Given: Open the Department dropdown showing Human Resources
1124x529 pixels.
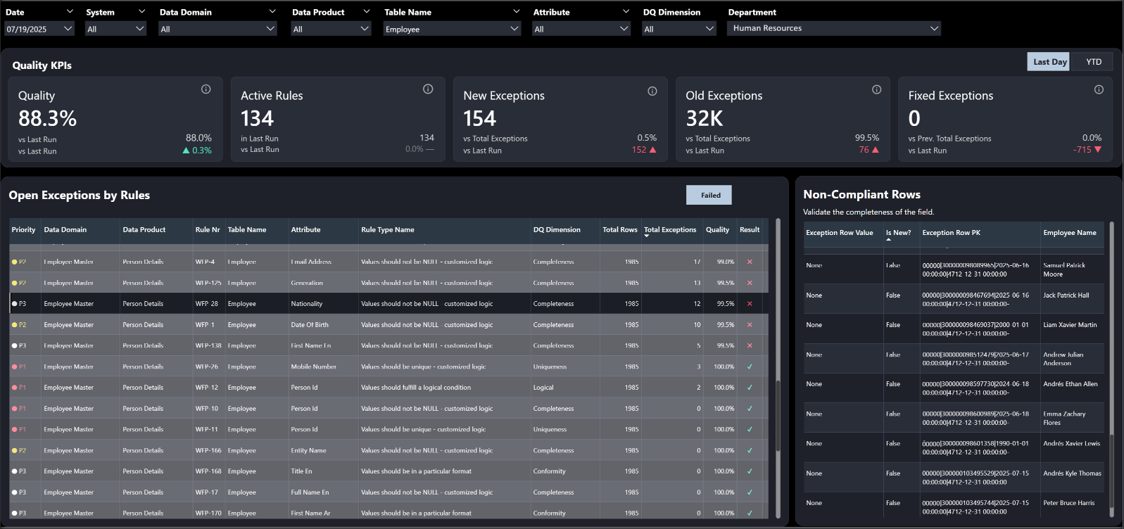Looking at the screenshot, I should [834, 29].
